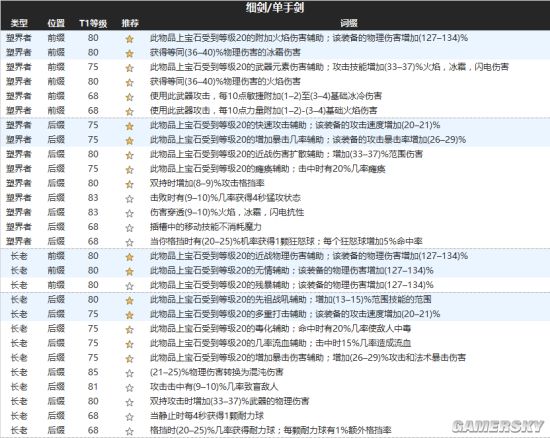Click empty star for 格挡时 耐力球 row
Viewport: 550px width, 438px height.
129,431
